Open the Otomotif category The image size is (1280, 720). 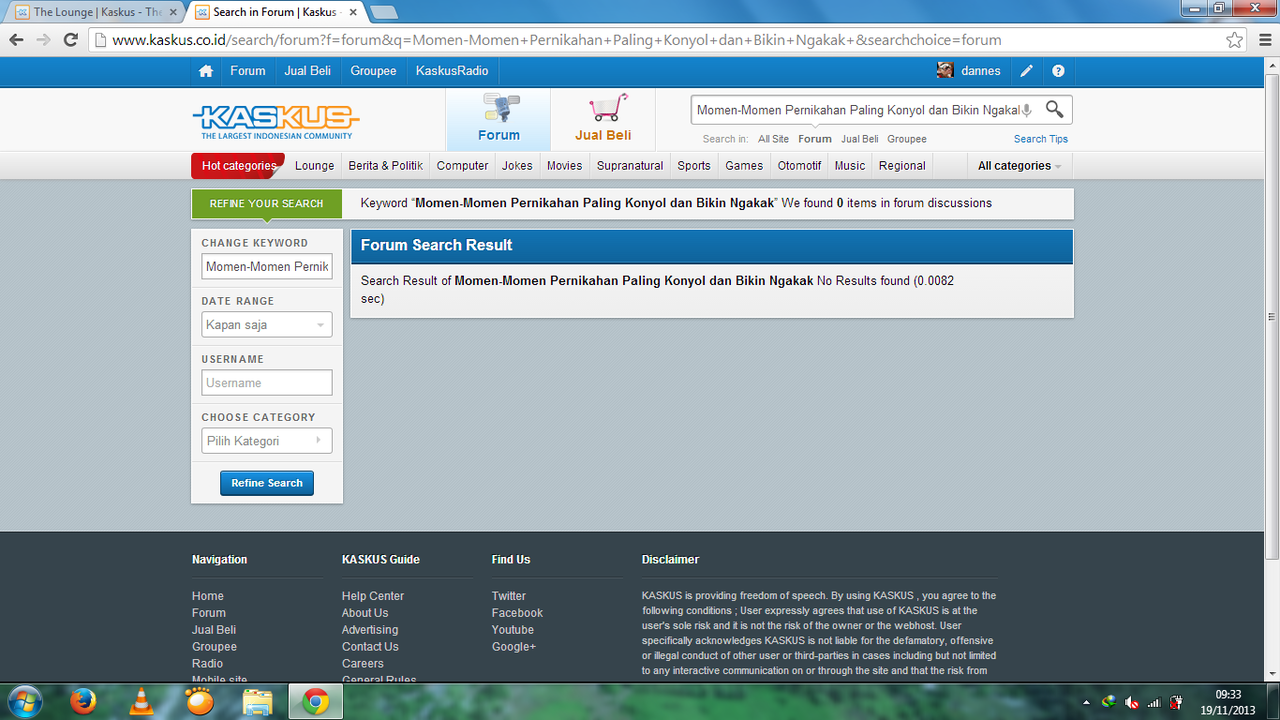(x=800, y=166)
